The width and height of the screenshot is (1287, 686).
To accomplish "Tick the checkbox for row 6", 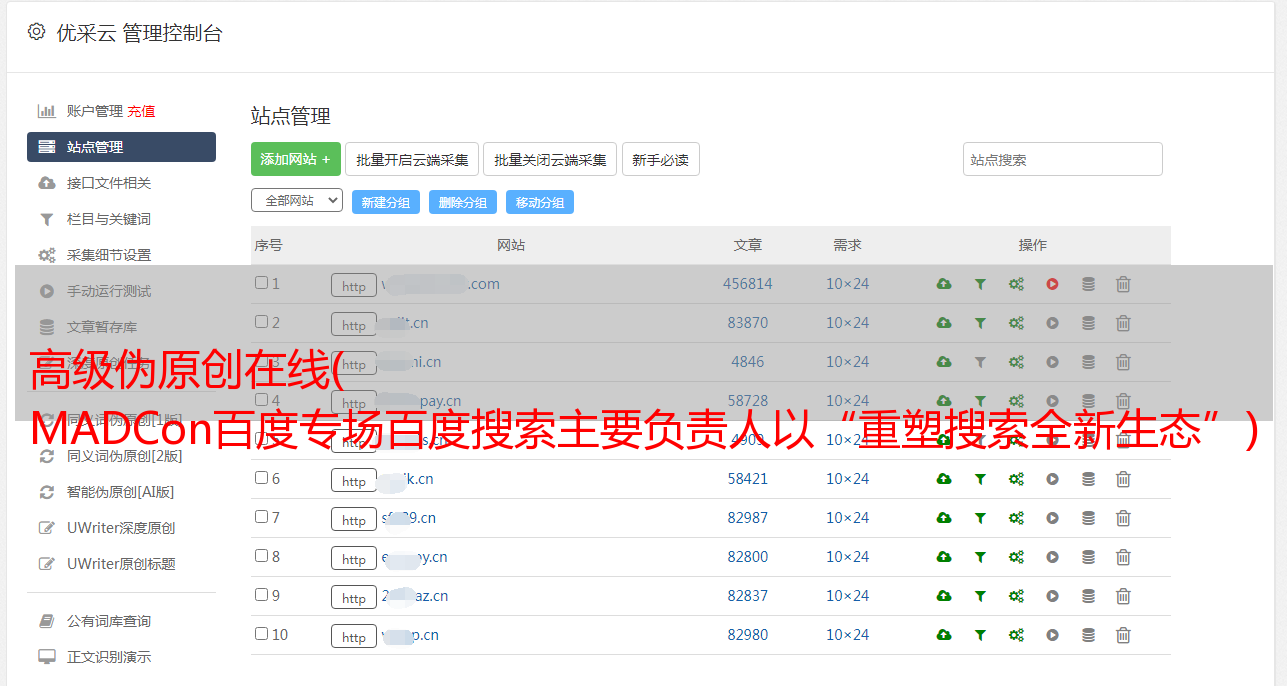I will coord(261,478).
